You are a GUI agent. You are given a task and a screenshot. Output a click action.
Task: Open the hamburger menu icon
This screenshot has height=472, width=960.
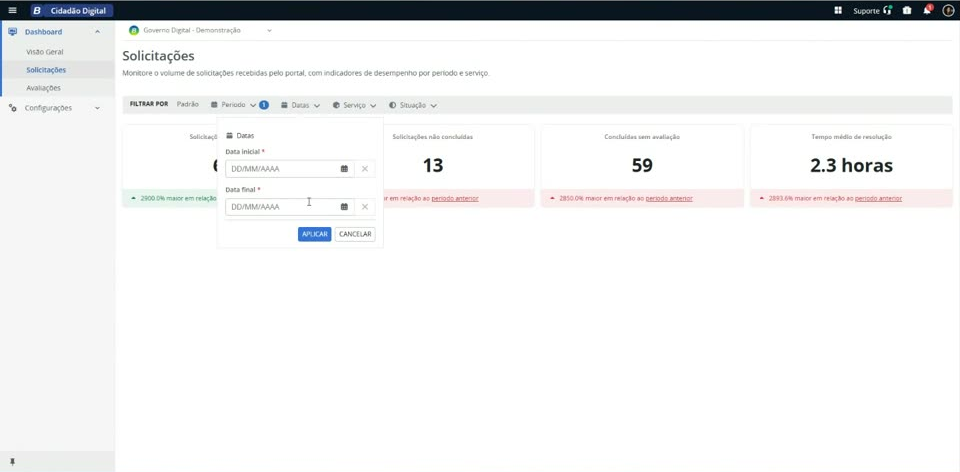pos(12,10)
